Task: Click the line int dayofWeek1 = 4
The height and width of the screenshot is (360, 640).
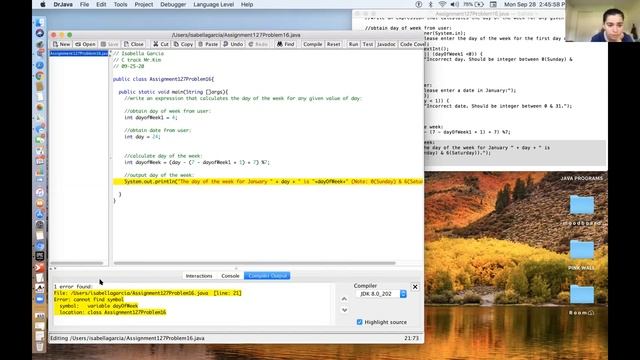Action: pos(151,118)
